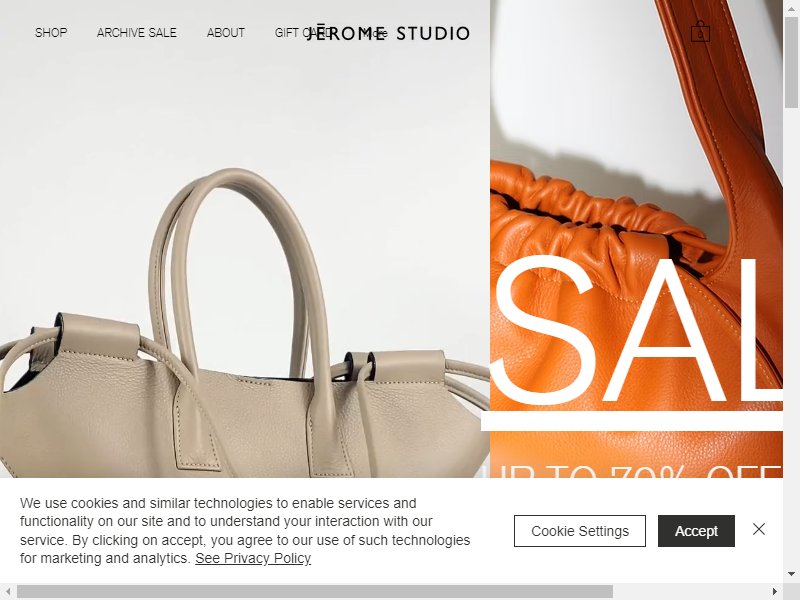Click the orange SALE banner
The height and width of the screenshot is (600, 800).
[x=636, y=239]
